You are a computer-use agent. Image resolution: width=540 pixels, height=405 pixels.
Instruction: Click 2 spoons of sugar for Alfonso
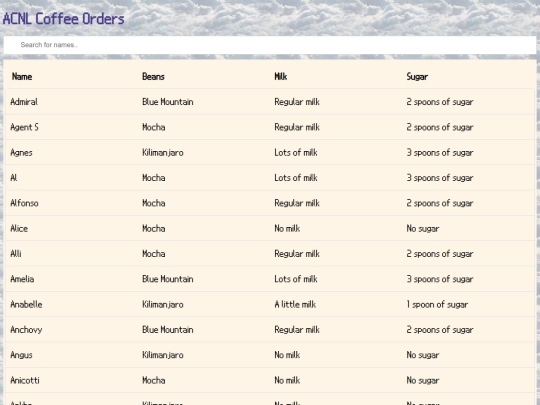pos(440,203)
